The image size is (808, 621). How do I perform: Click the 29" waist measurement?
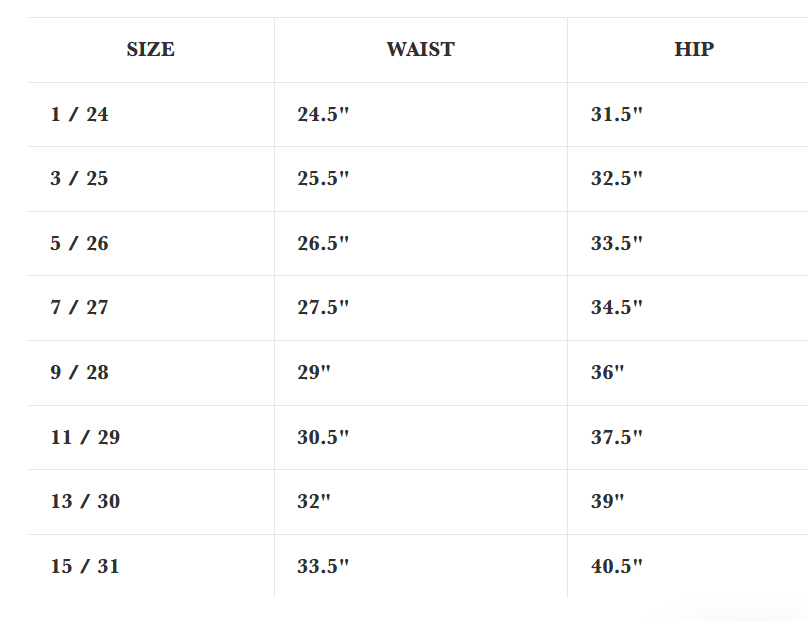click(x=314, y=373)
